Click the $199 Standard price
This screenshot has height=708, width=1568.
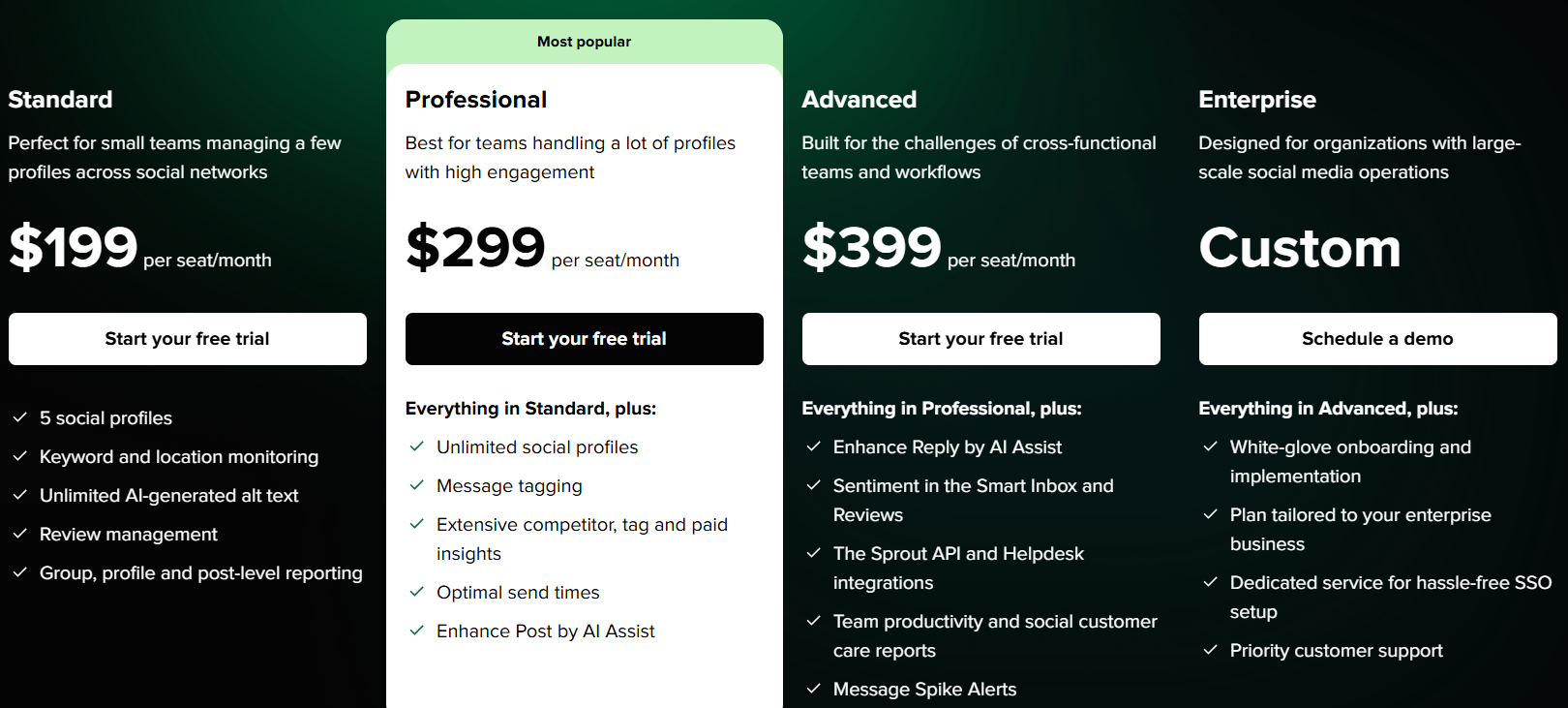[x=74, y=247]
